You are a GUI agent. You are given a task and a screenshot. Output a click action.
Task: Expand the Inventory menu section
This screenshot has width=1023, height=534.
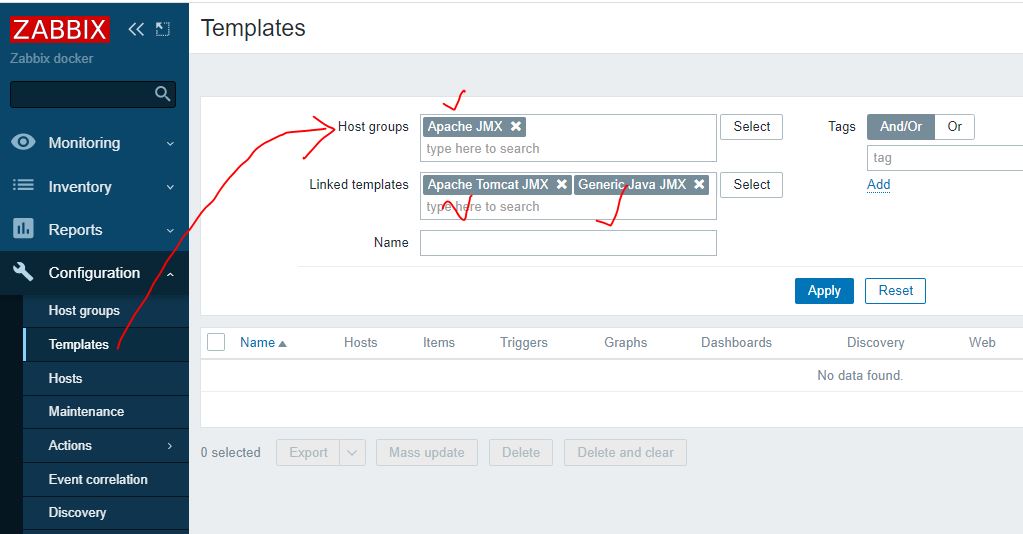tap(80, 187)
